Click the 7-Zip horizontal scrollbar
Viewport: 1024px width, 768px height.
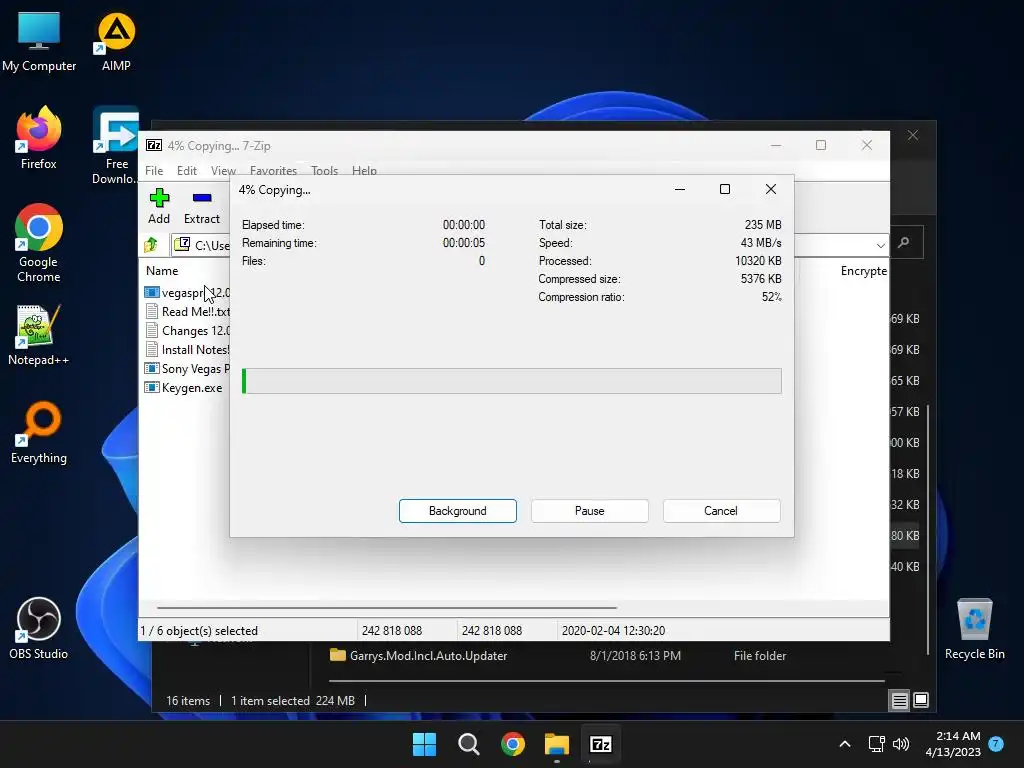(x=387, y=607)
